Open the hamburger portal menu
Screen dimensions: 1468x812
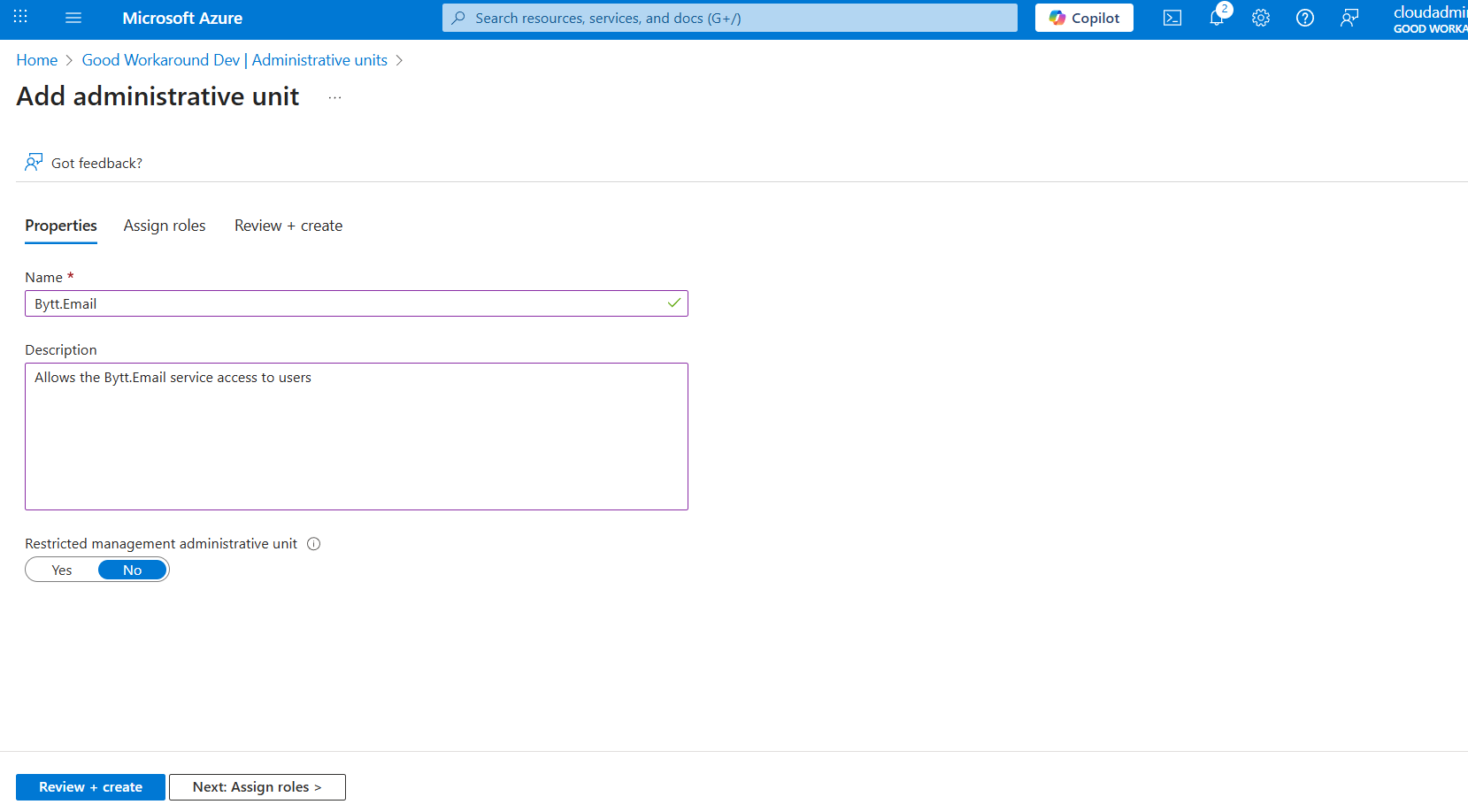73,18
